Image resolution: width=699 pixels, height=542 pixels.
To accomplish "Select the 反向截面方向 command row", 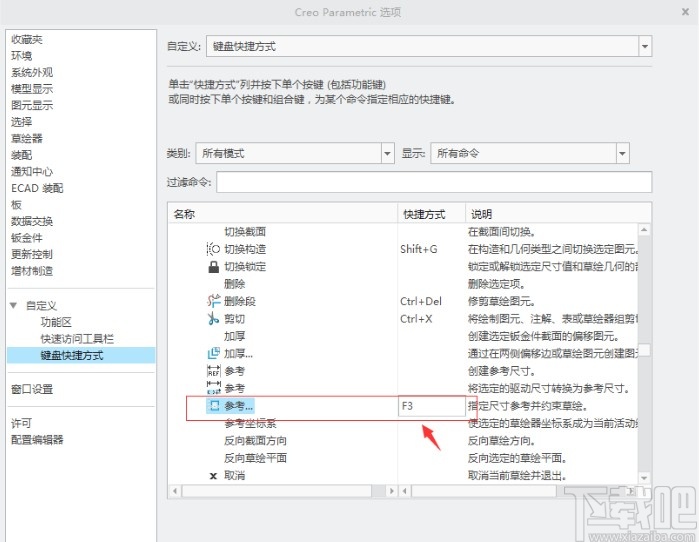I will point(255,440).
